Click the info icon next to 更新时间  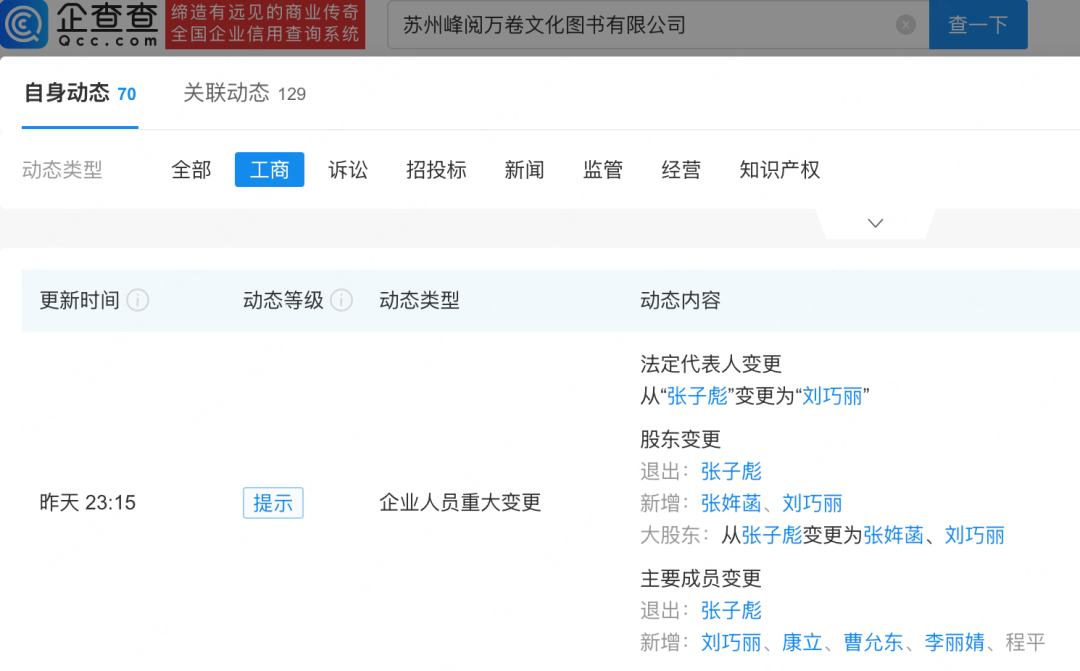(138, 300)
